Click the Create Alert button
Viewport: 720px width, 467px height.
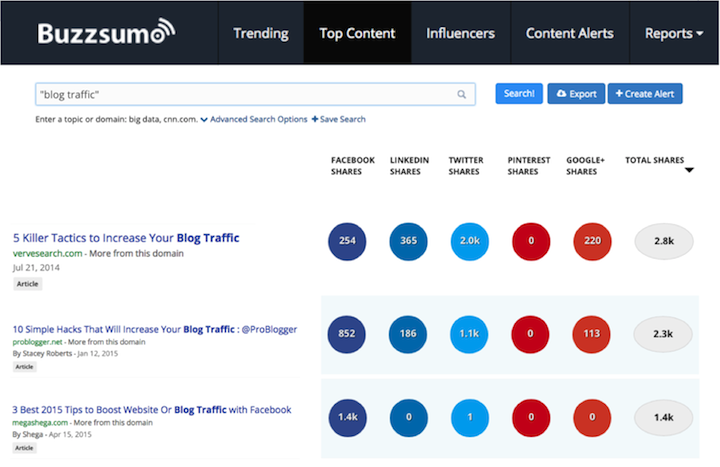(646, 94)
